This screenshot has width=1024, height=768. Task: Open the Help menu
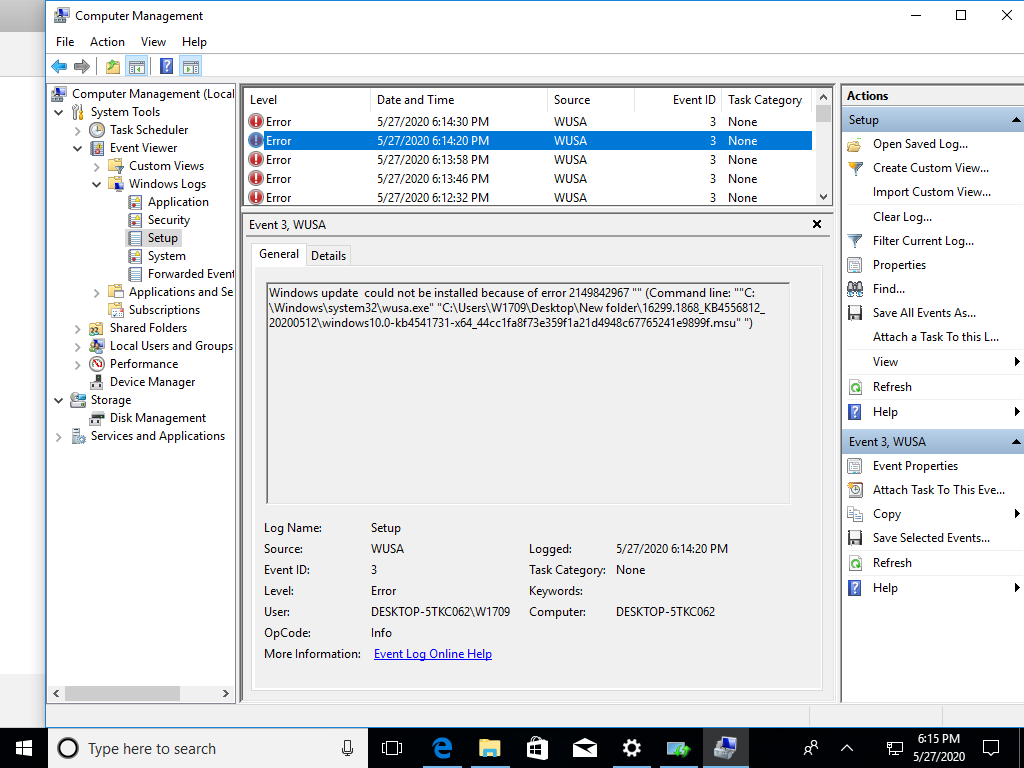[194, 42]
